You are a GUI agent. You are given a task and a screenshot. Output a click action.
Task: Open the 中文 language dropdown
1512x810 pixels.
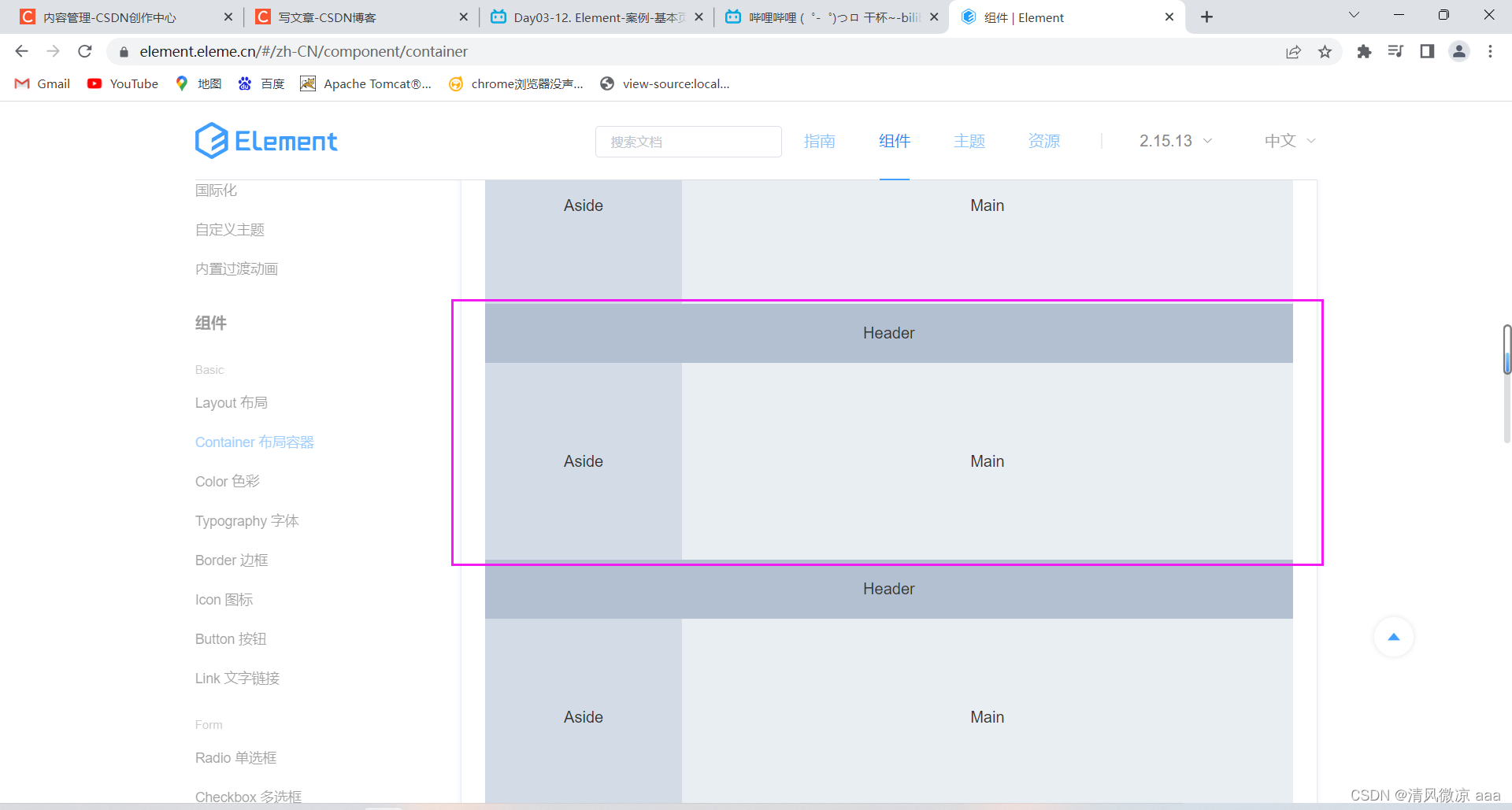coord(1290,141)
